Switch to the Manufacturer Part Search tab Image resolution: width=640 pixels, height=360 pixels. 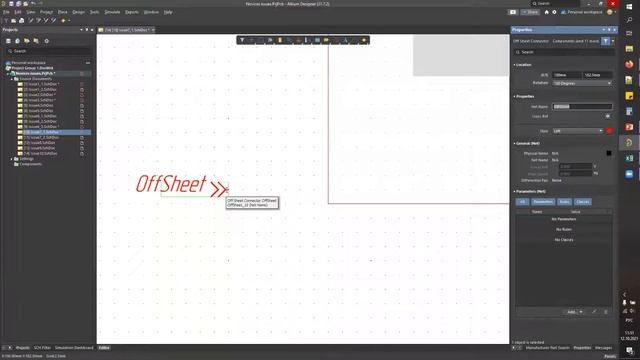(x=547, y=348)
